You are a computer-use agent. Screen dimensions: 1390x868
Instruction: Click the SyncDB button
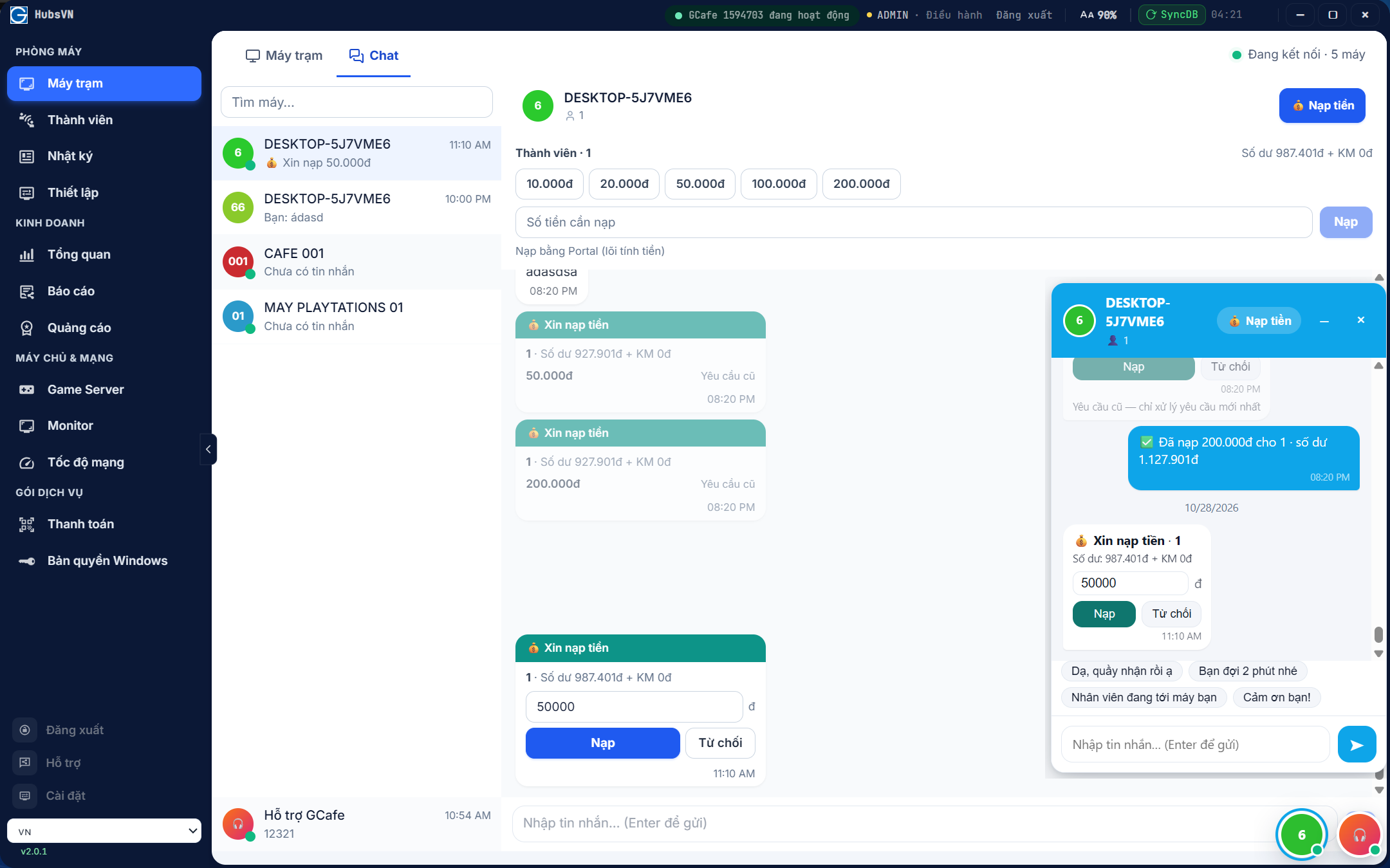pyautogui.click(x=1172, y=15)
